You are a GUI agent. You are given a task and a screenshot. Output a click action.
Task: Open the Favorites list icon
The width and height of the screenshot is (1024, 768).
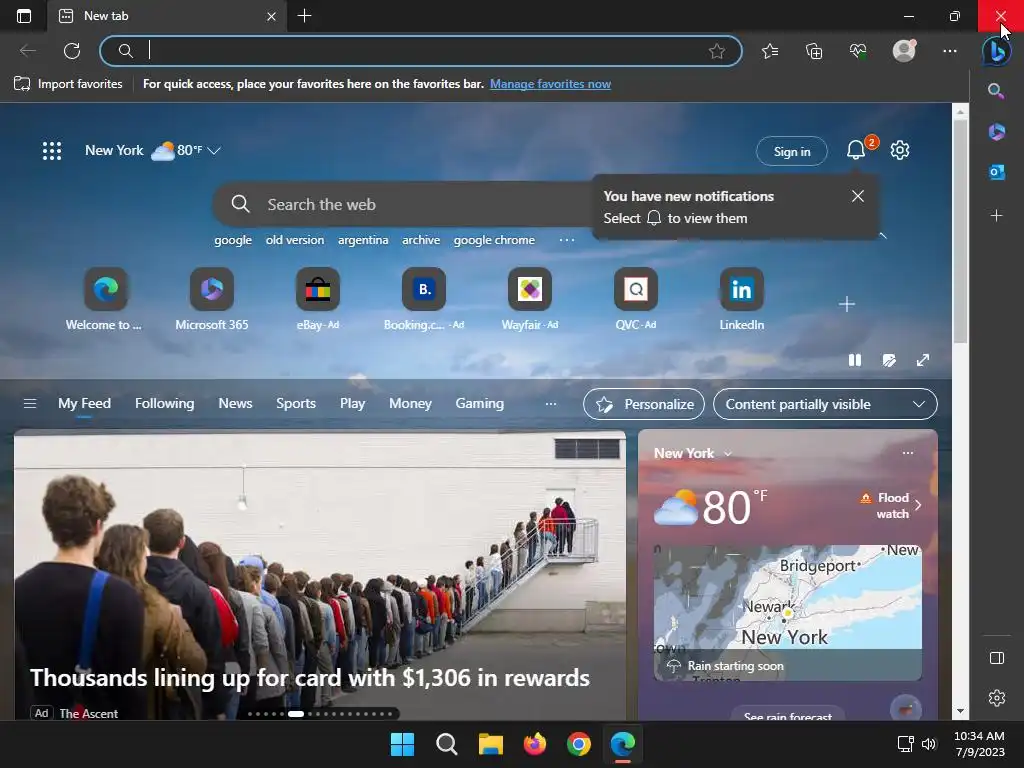coord(770,51)
